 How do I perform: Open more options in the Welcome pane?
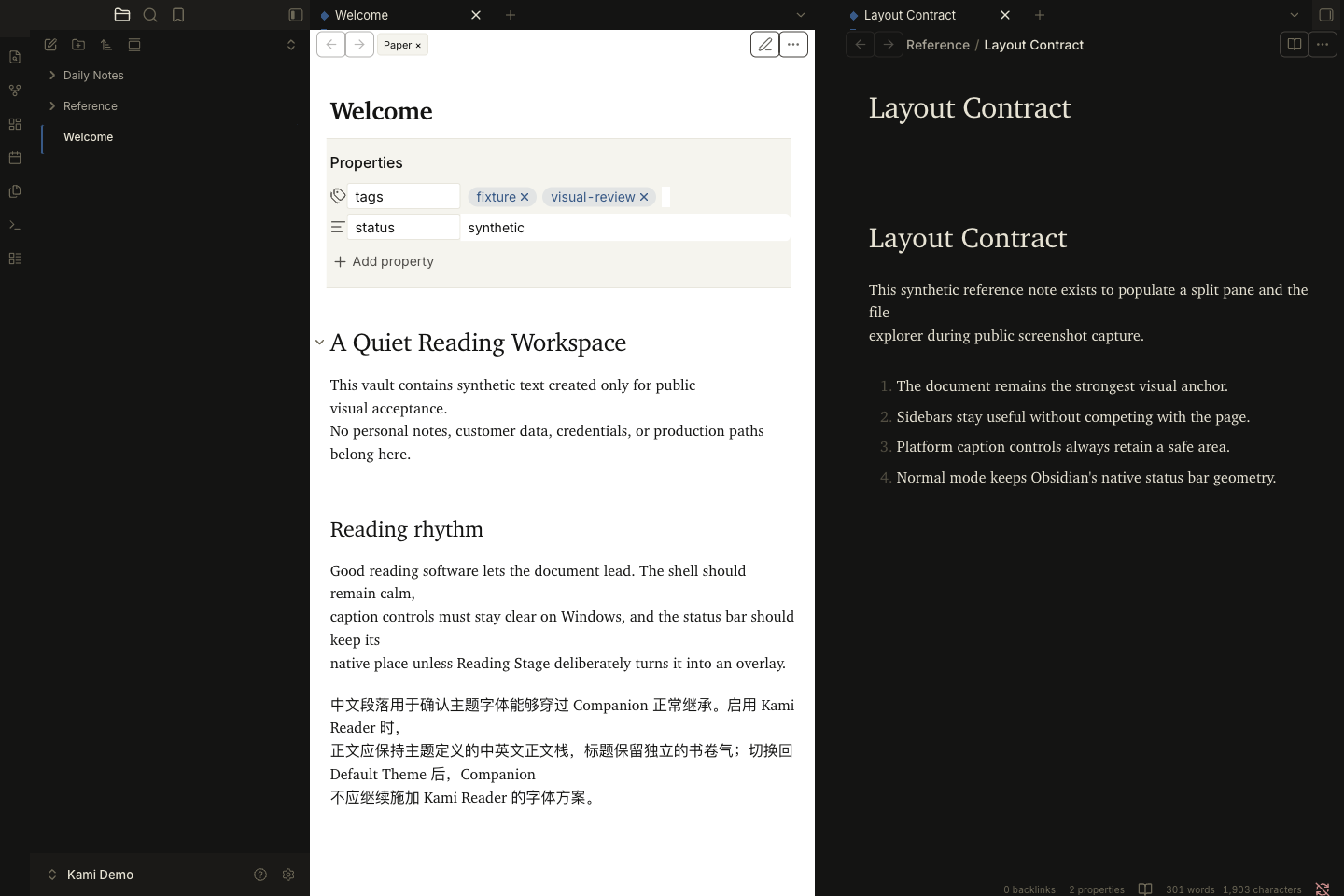pyautogui.click(x=793, y=45)
